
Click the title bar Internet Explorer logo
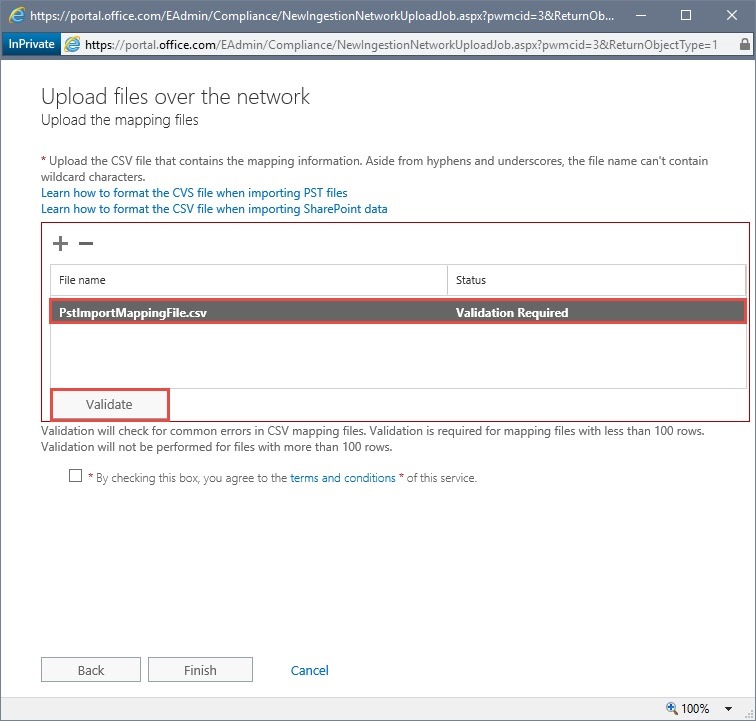(16, 15)
